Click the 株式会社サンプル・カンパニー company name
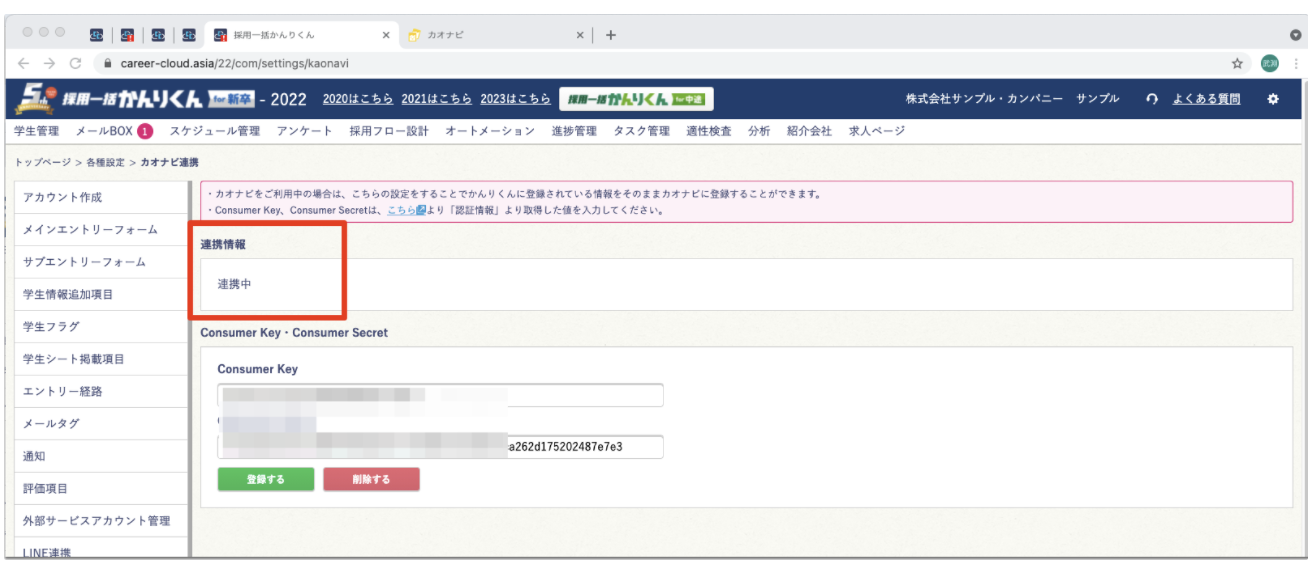Image resolution: width=1310 pixels, height=568 pixels. coord(985,99)
